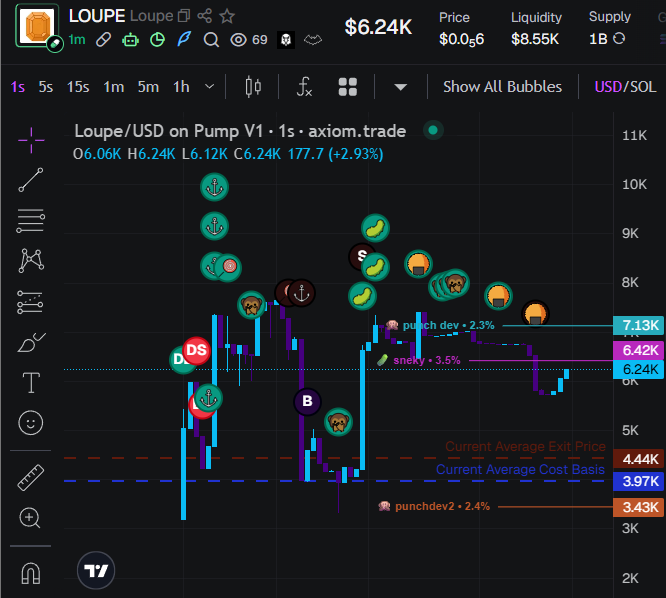This screenshot has width=666, height=598.
Task: Click Show All Bubbles button
Action: point(502,87)
